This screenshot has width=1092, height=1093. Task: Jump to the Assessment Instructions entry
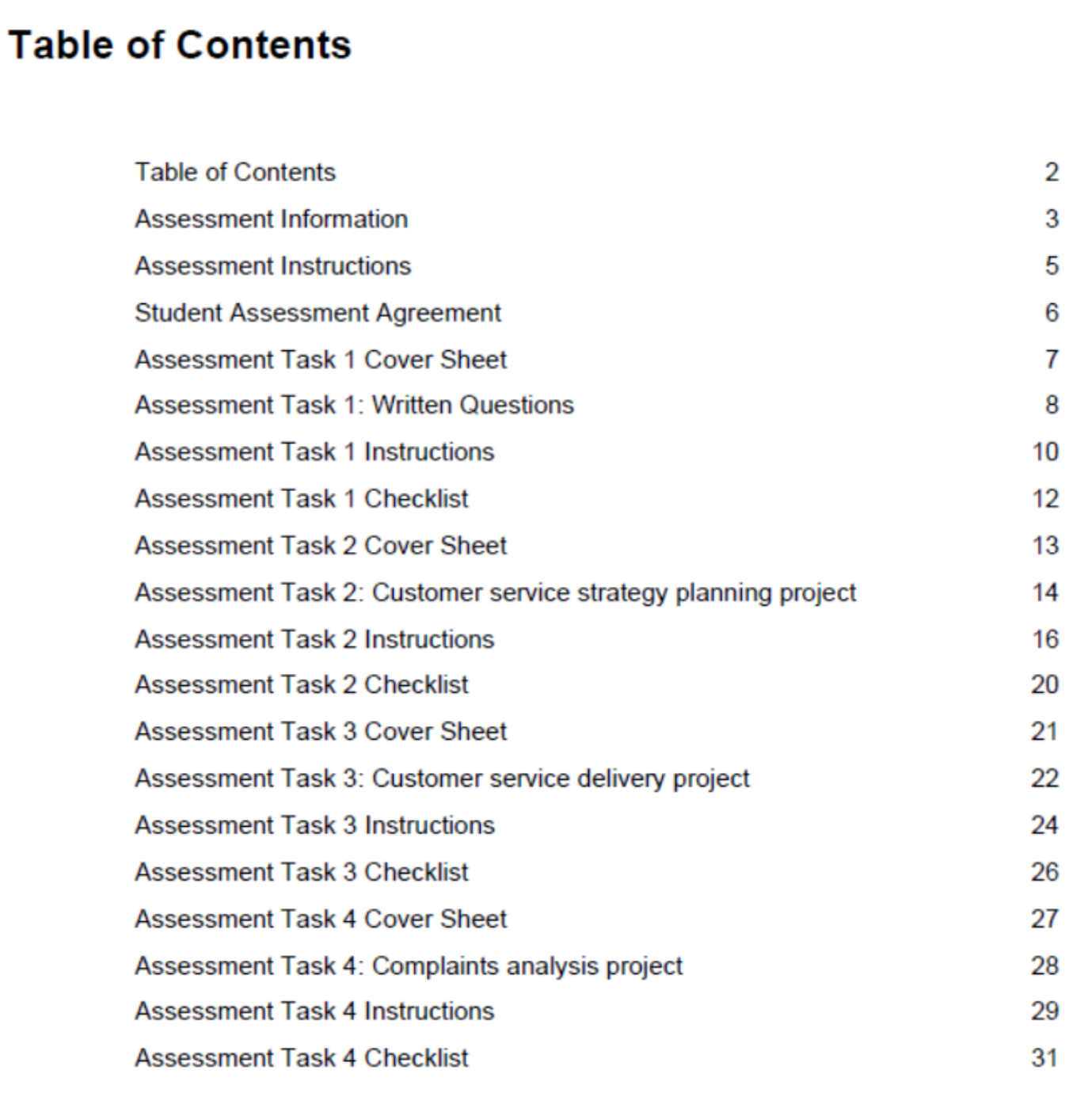tap(273, 265)
